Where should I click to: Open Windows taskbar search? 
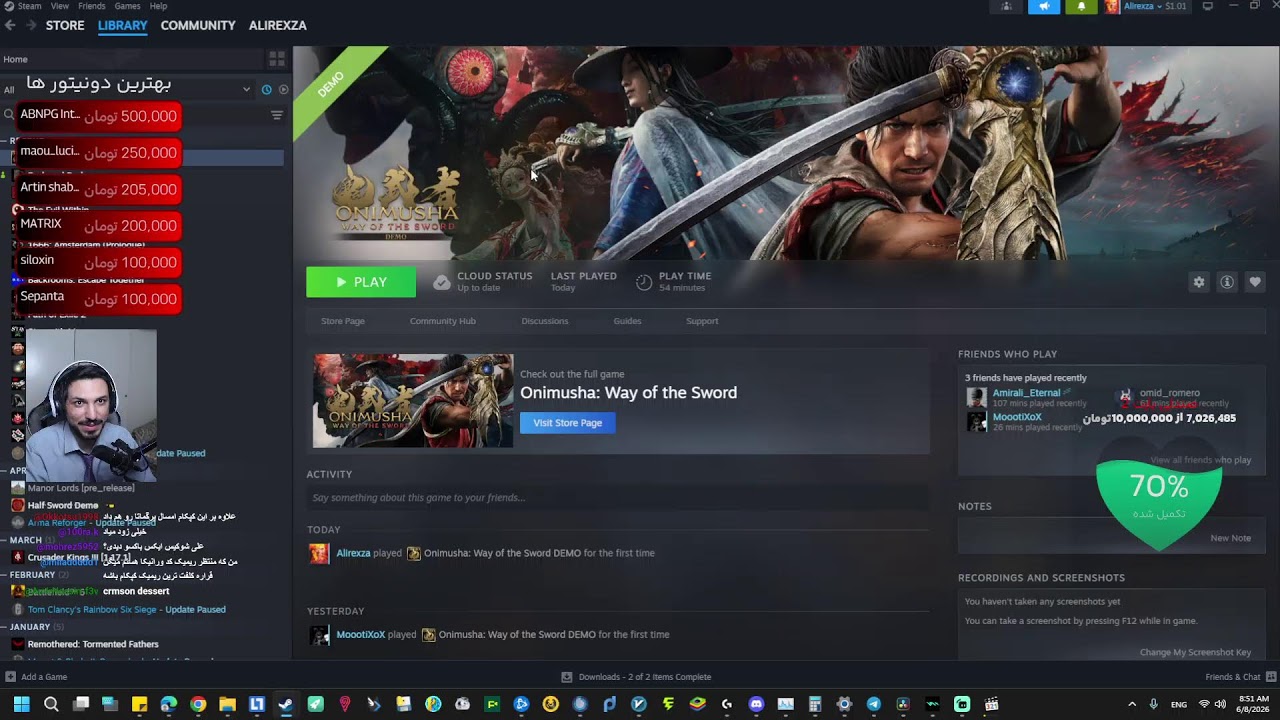[51, 704]
